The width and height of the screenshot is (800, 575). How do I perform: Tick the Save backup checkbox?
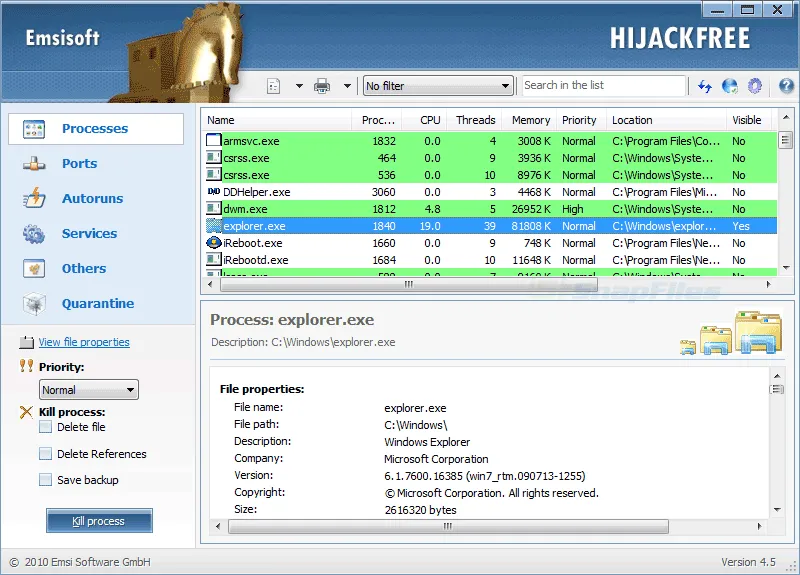pos(46,480)
